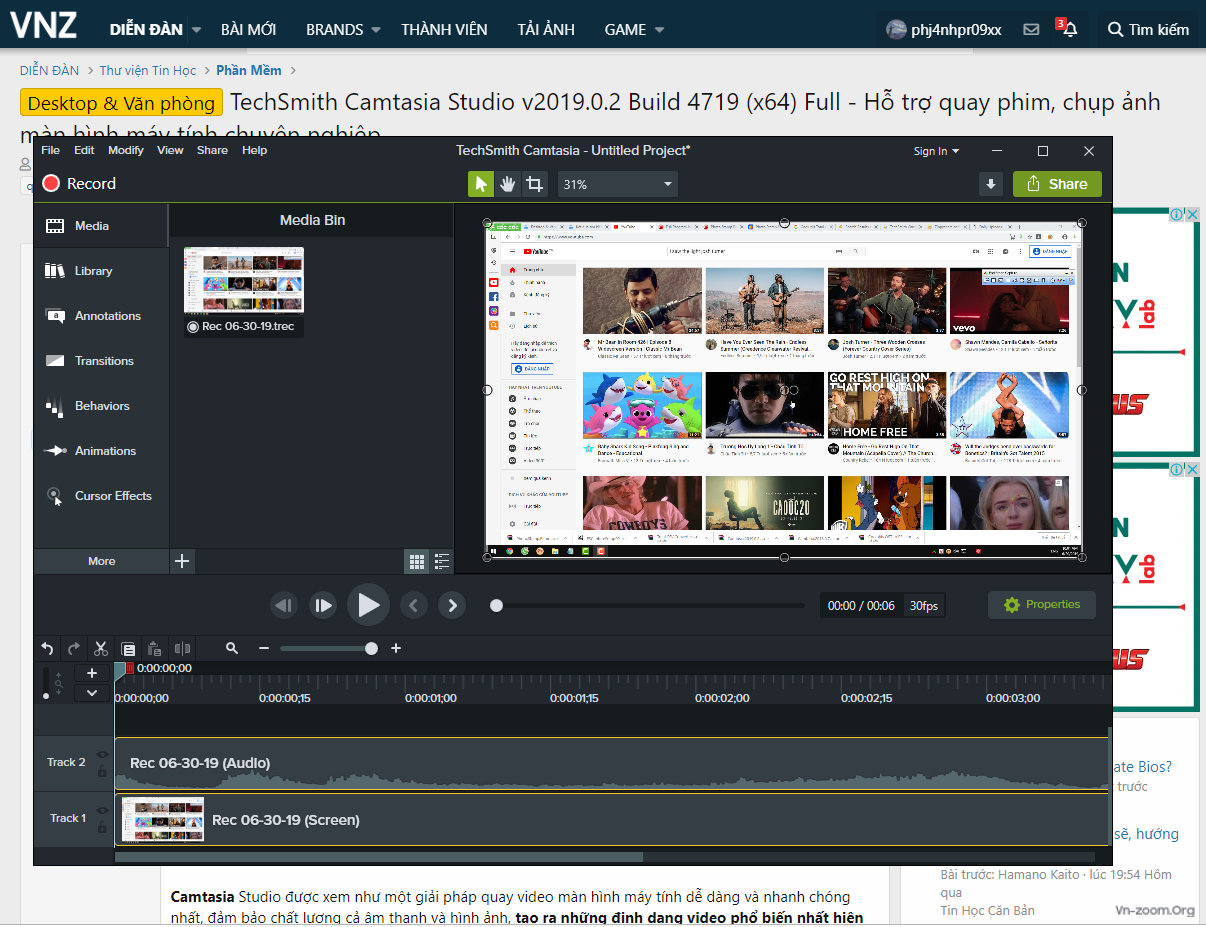1206x927 pixels.
Task: Switch Media Bin to list view
Action: pyautogui.click(x=441, y=561)
